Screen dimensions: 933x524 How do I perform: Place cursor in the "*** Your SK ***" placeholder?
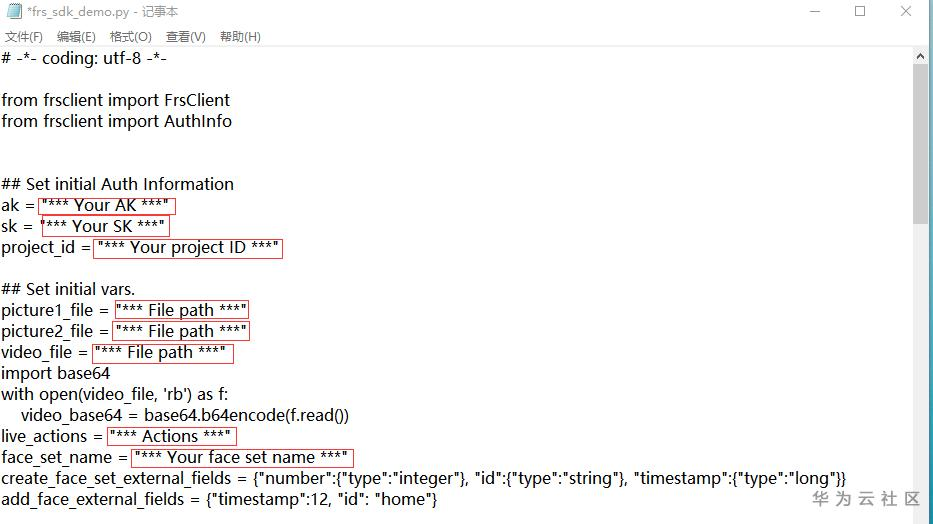coord(105,227)
